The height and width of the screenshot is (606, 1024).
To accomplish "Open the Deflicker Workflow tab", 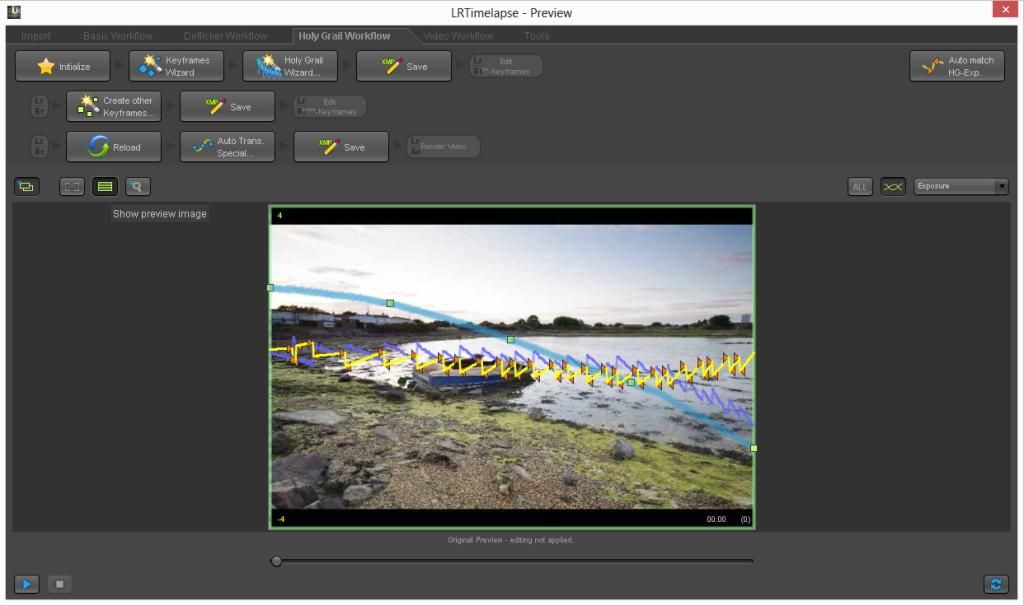I will pos(225,36).
